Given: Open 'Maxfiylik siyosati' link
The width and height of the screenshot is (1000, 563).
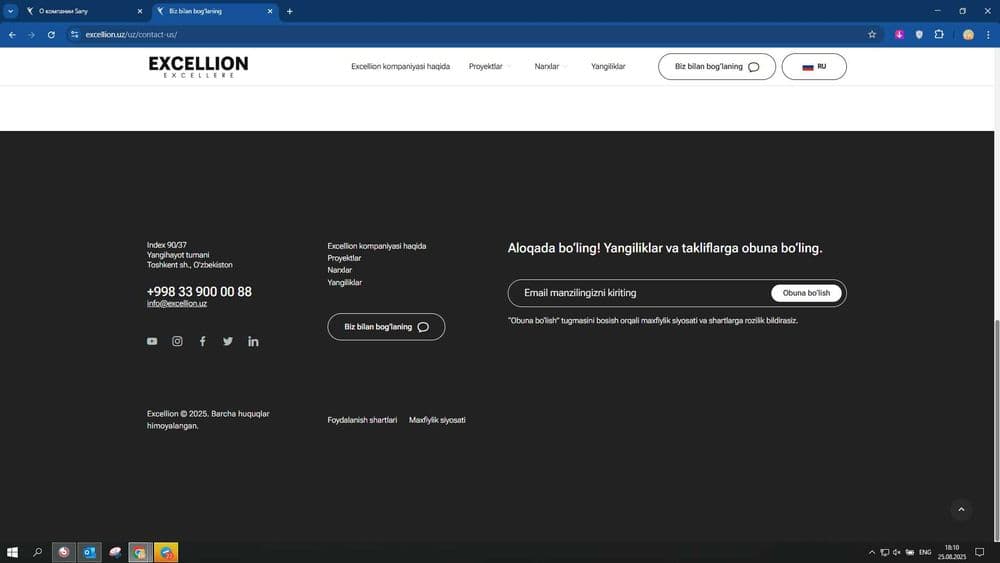Looking at the screenshot, I should [x=437, y=420].
